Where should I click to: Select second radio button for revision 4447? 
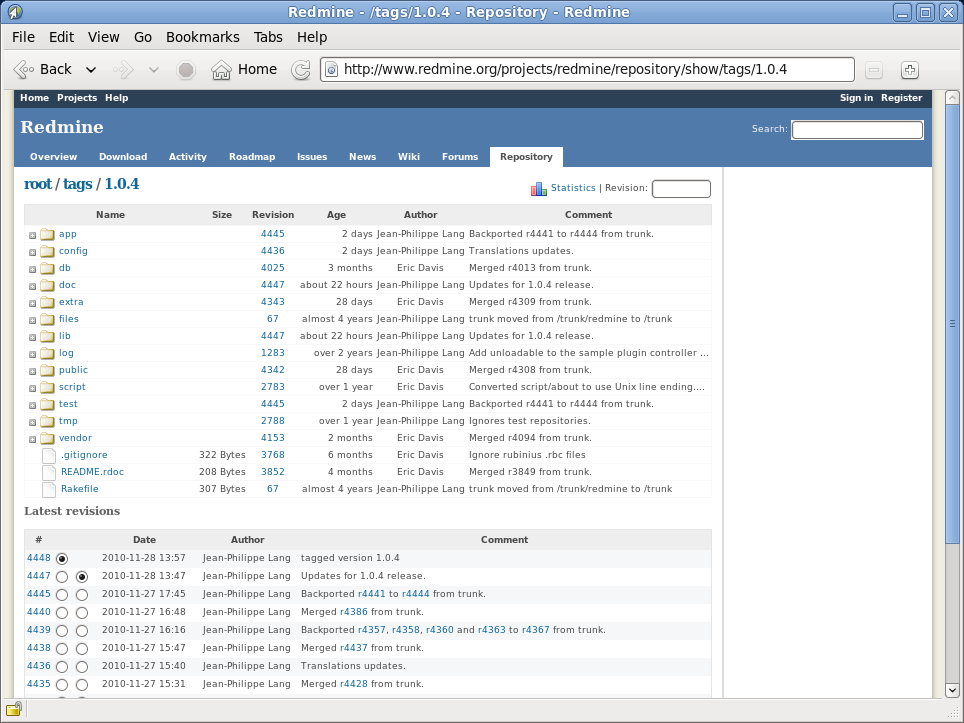[82, 577]
